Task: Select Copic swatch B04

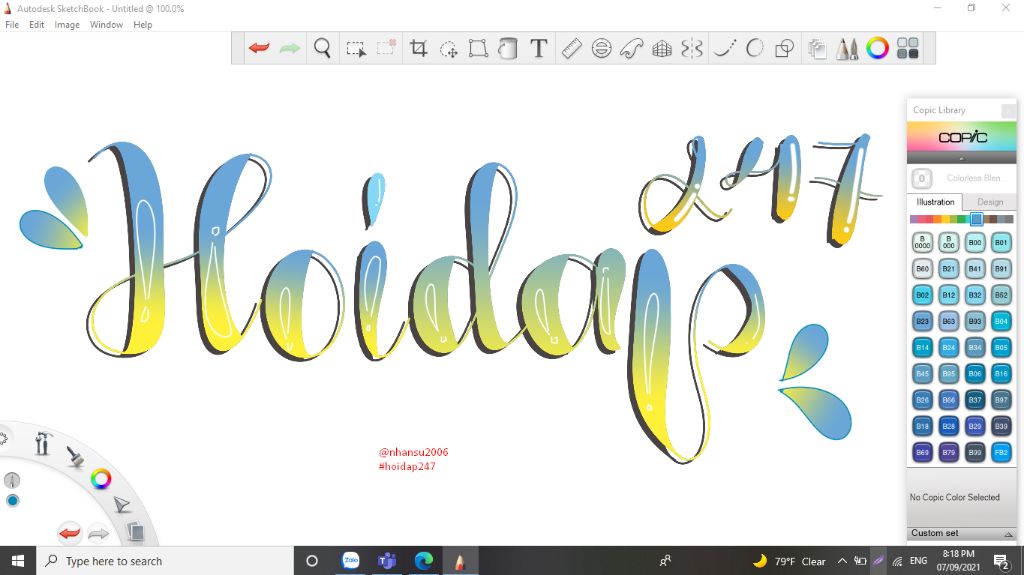Action: (1000, 321)
